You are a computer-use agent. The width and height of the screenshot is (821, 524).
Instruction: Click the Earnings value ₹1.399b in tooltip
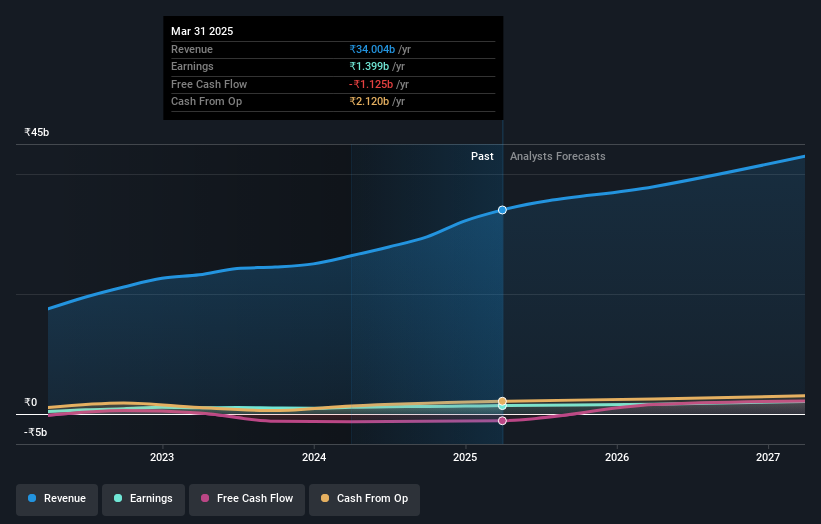click(369, 66)
